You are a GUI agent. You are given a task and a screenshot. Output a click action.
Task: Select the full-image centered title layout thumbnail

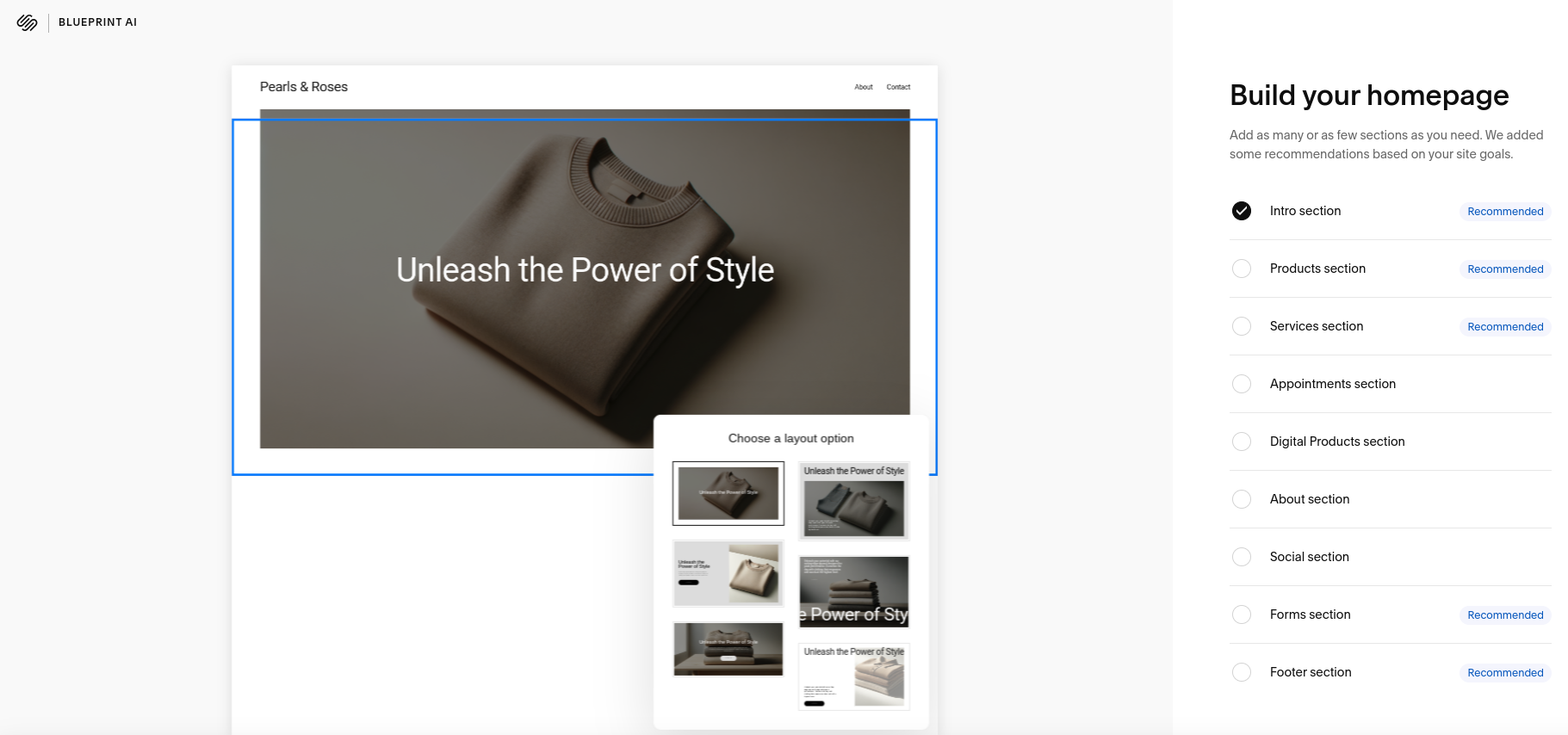(x=728, y=493)
